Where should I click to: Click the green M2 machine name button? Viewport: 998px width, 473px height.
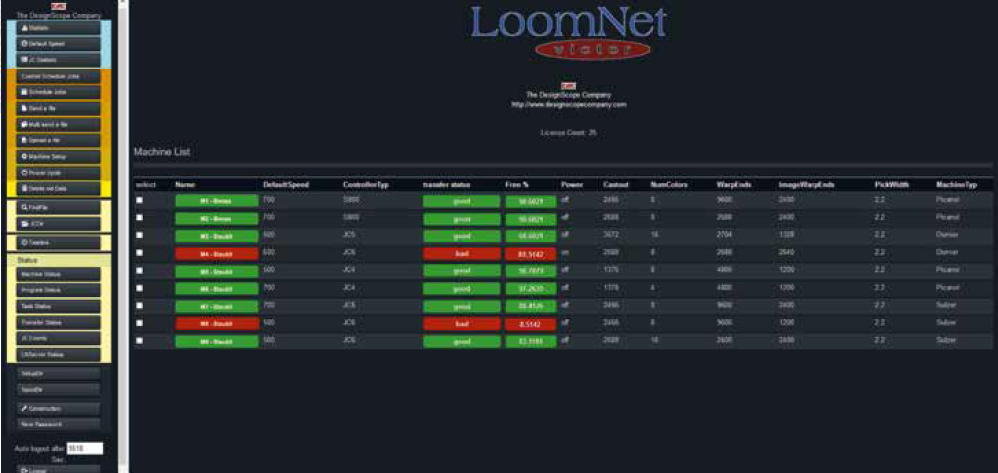[216, 219]
